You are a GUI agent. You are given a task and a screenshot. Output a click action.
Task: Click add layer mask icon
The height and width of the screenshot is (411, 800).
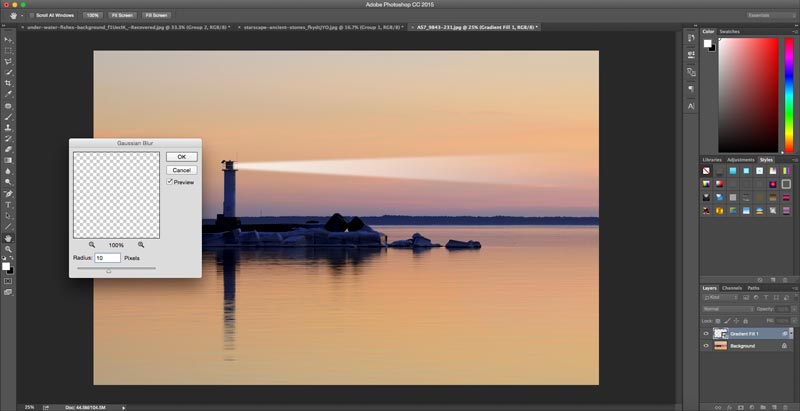(x=739, y=407)
